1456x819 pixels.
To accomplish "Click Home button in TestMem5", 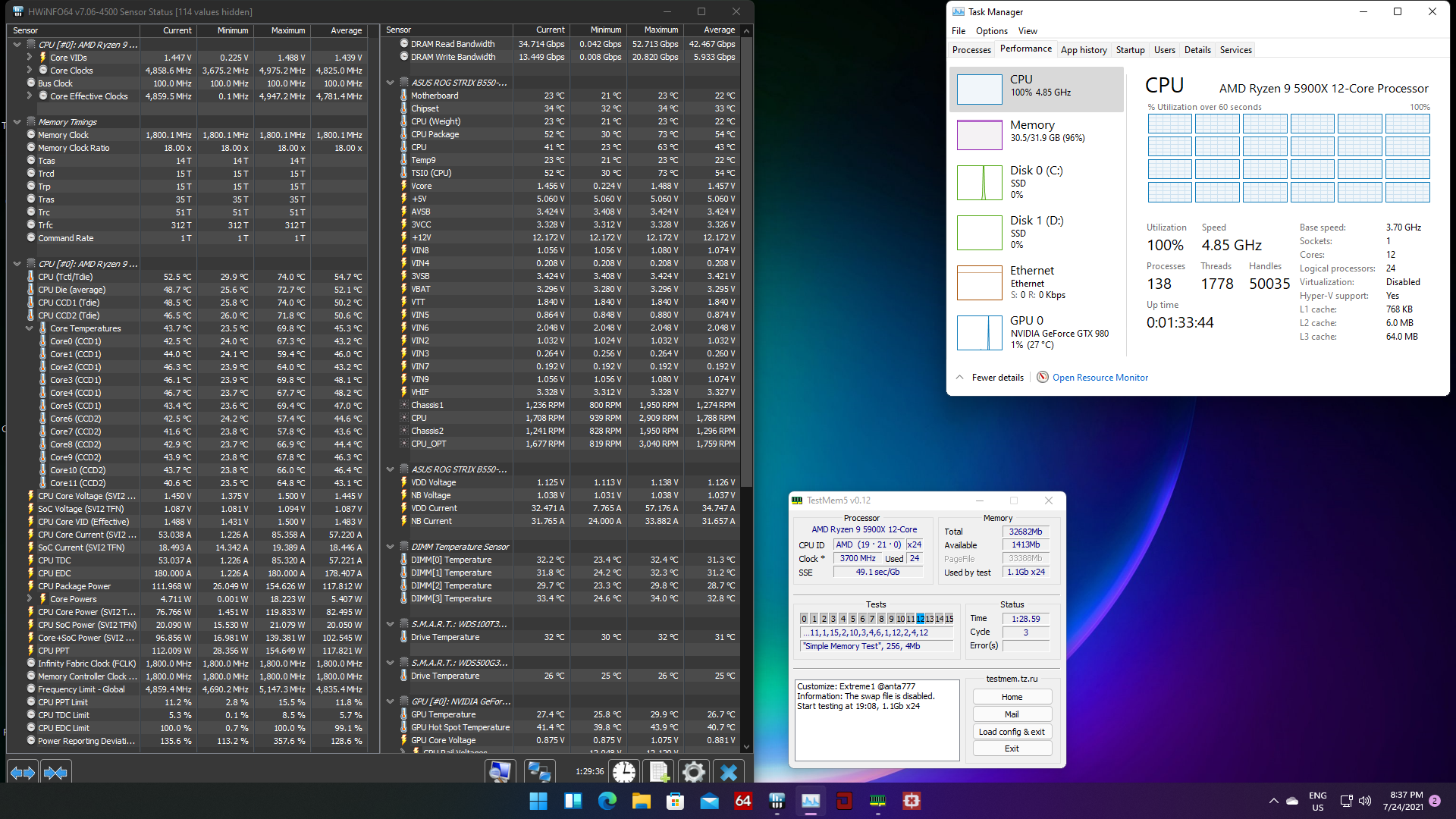I will pos(1012,697).
